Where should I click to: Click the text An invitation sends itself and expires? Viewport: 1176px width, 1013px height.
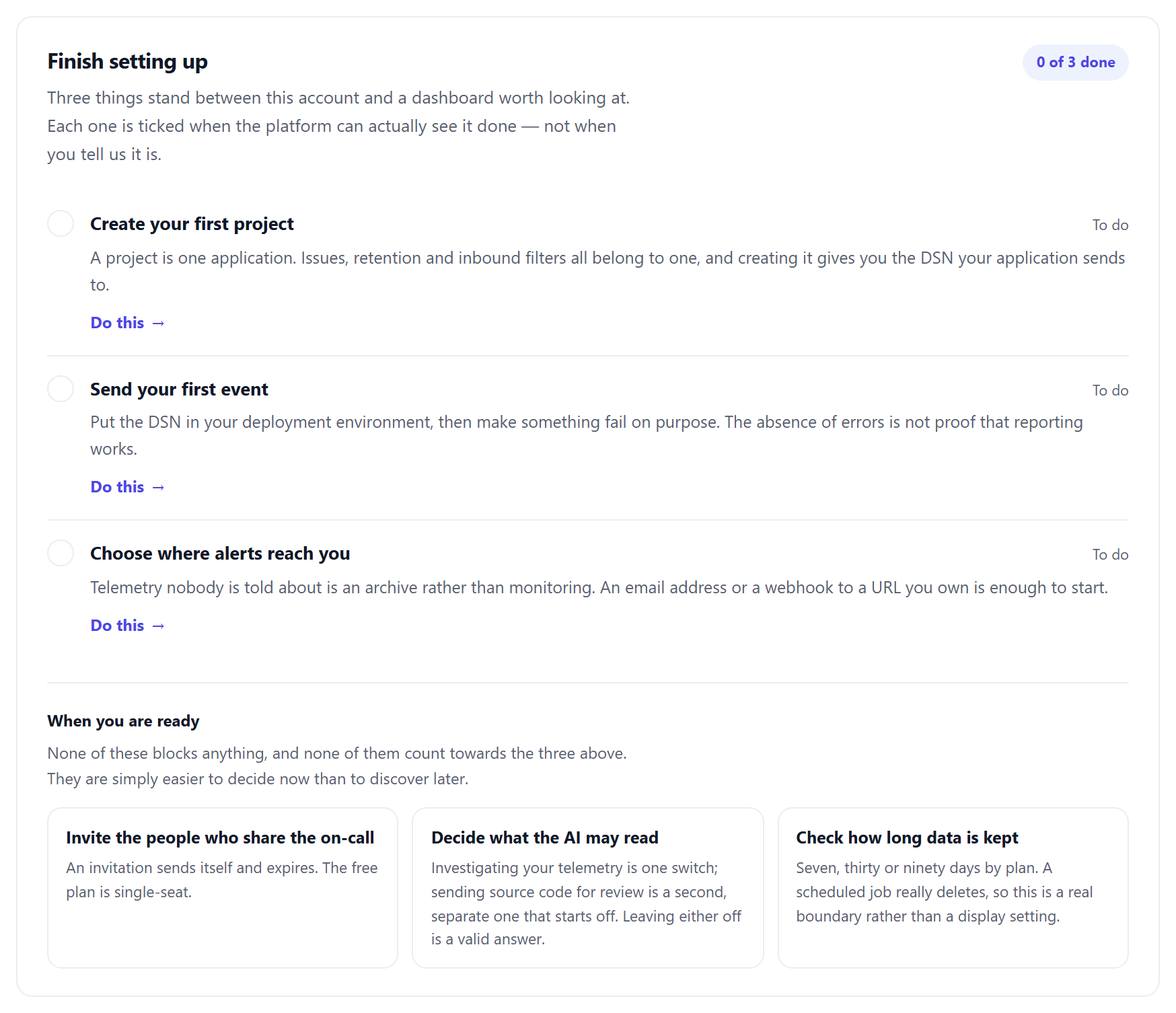click(222, 880)
